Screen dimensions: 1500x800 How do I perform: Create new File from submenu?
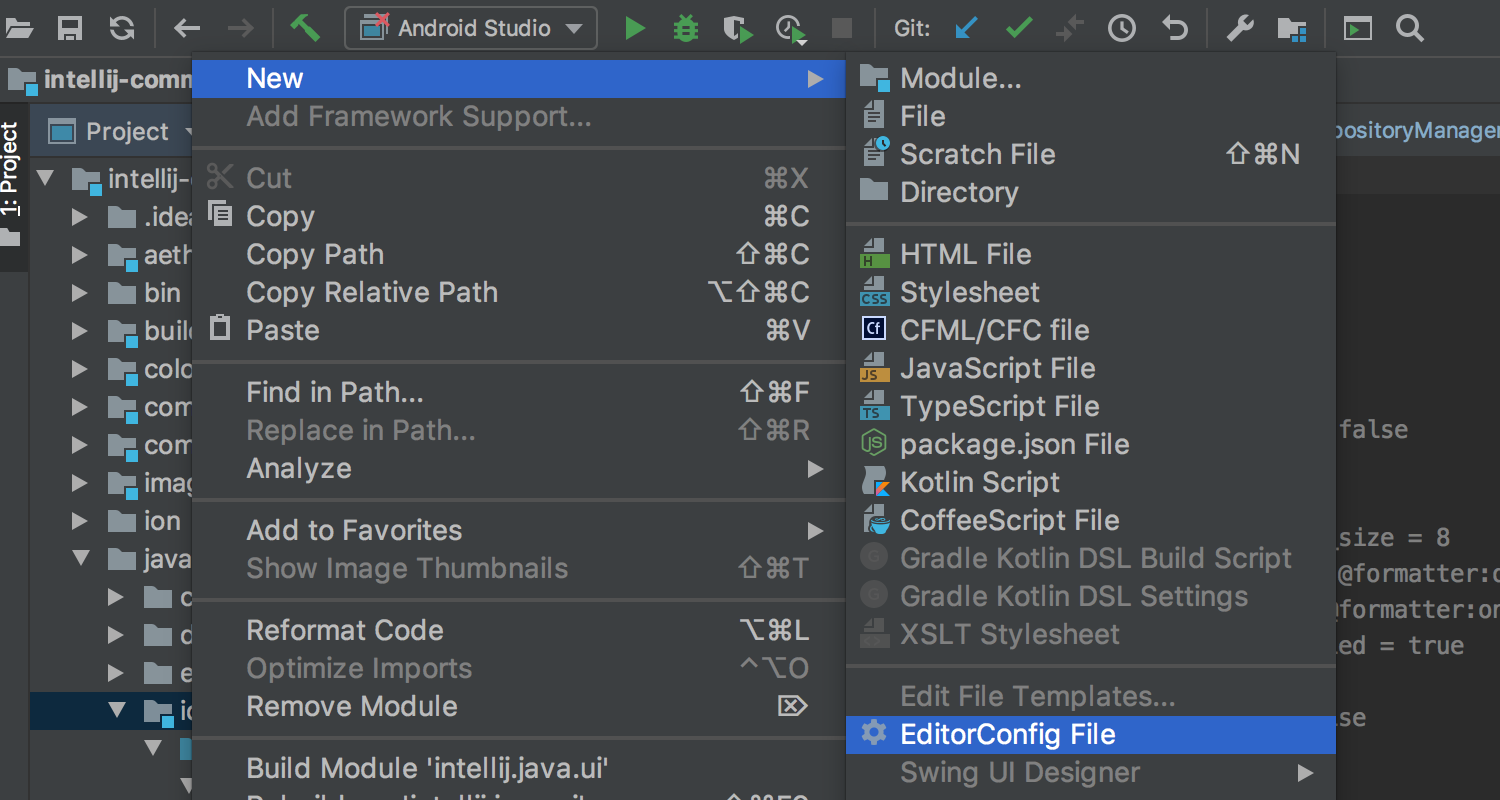[x=1091, y=116]
